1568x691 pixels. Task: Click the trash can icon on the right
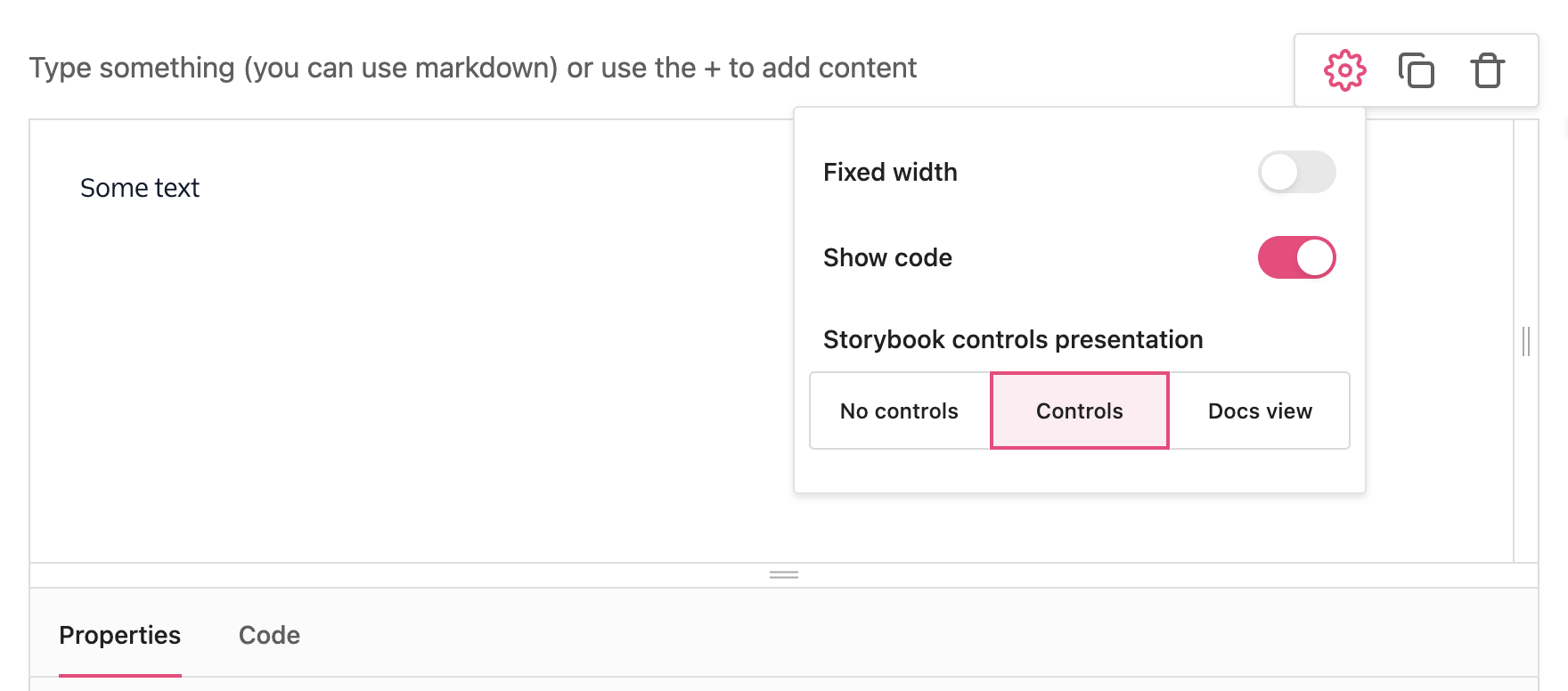[1486, 70]
